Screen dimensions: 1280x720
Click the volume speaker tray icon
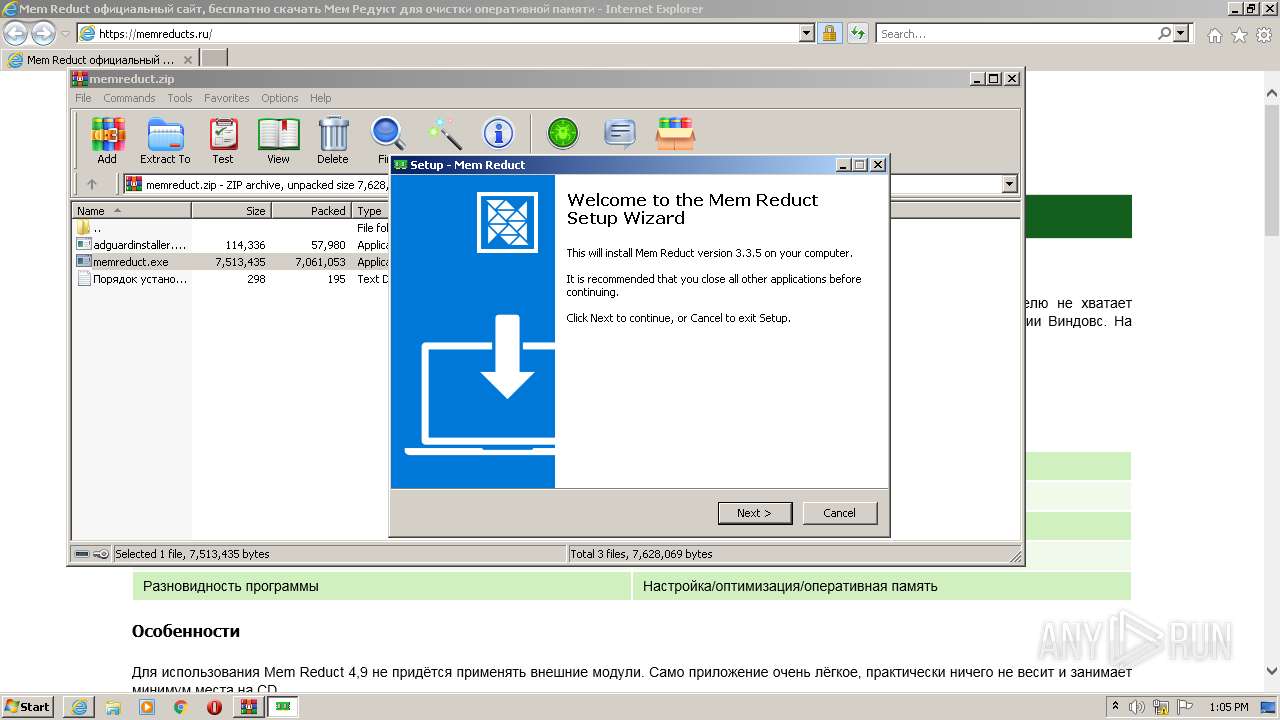[x=1136, y=707]
